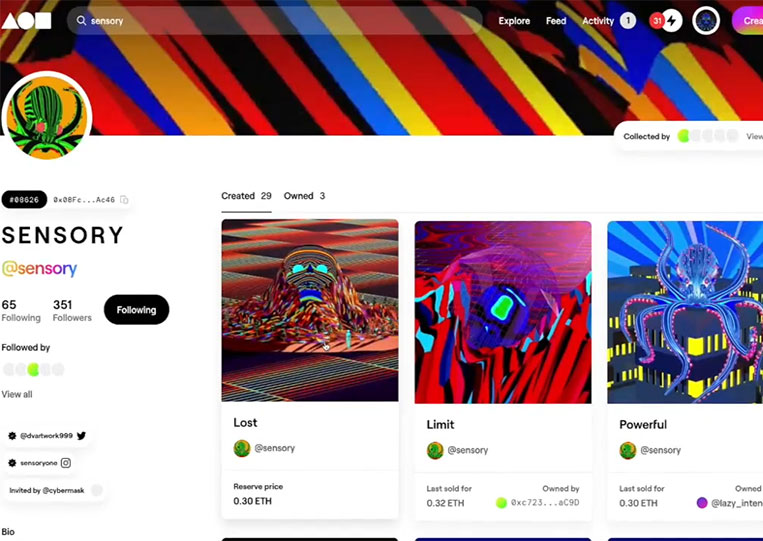Open the Sensory profile picture
This screenshot has width=763, height=541.
[x=47, y=117]
